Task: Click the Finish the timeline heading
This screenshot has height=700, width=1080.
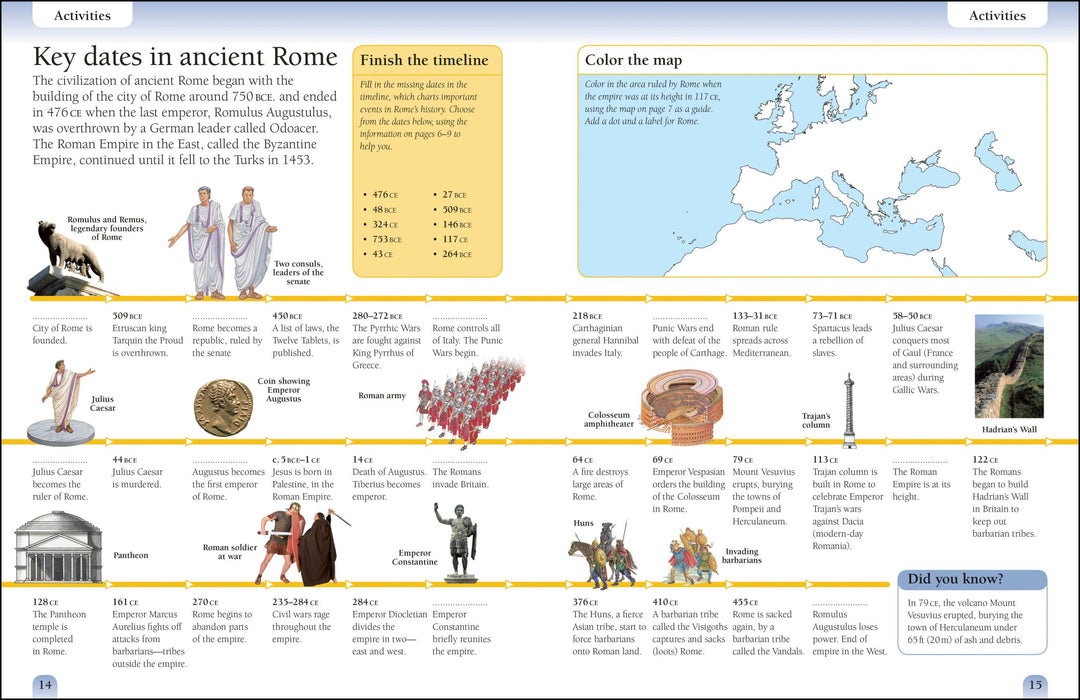Action: pyautogui.click(x=424, y=60)
